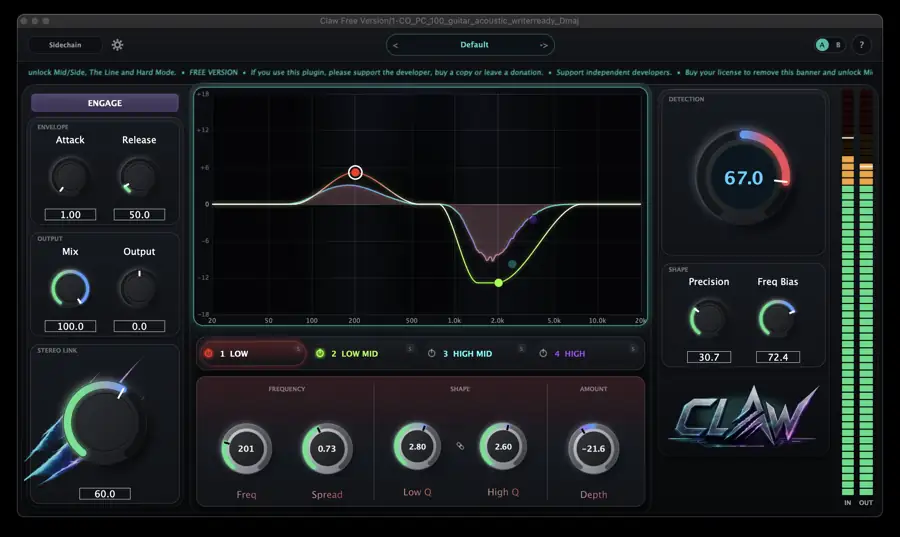Click the Sidechain button
This screenshot has height=537, width=900.
(65, 45)
